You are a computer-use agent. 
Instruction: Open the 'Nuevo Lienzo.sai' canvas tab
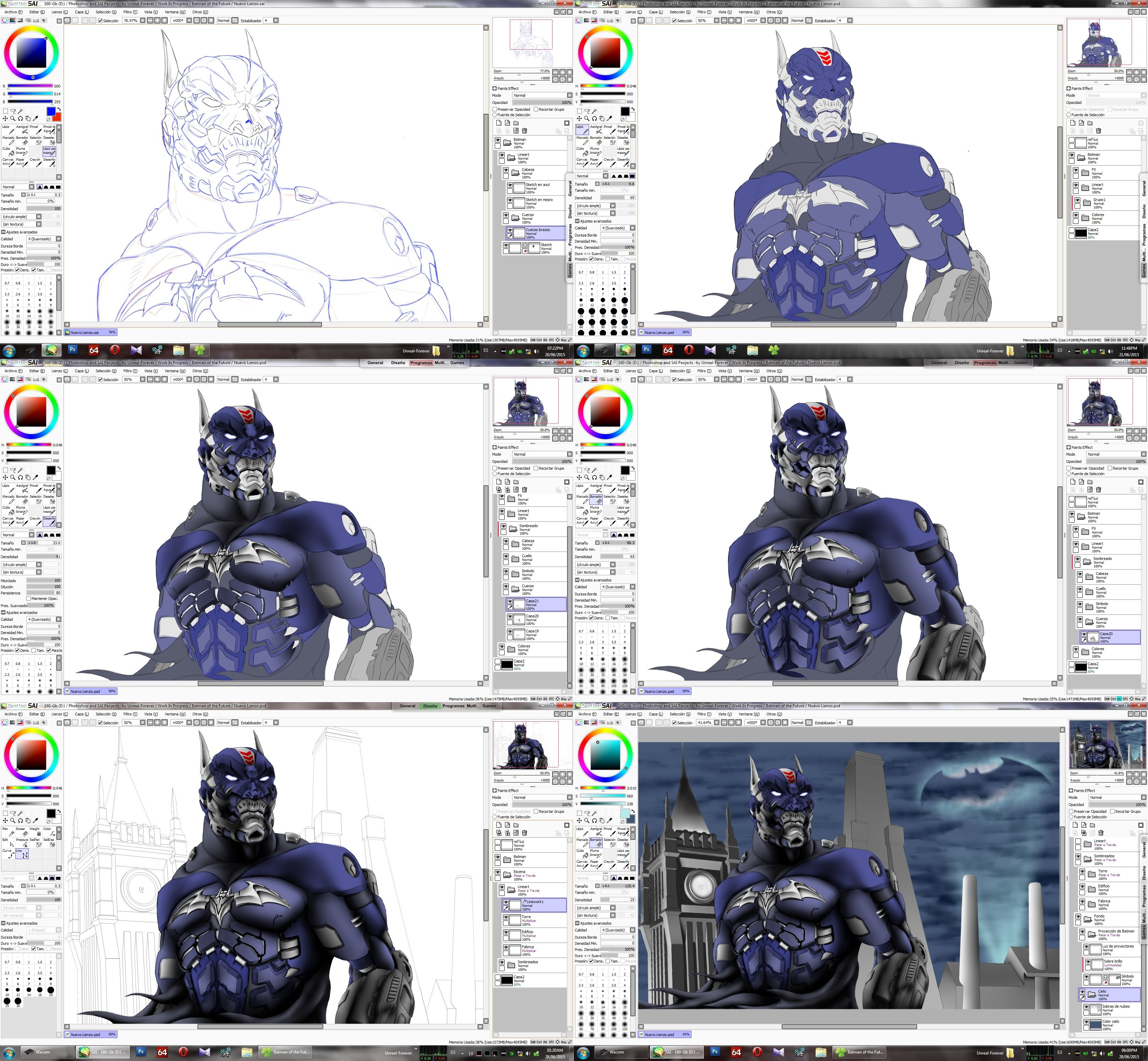[x=91, y=332]
